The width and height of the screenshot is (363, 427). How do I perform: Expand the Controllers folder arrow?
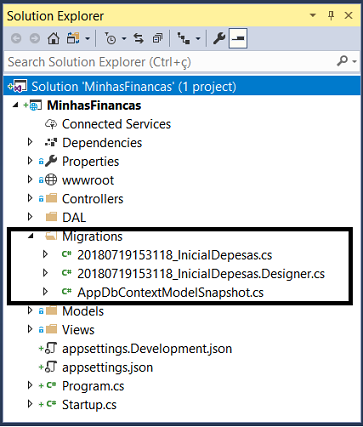pyautogui.click(x=30, y=198)
